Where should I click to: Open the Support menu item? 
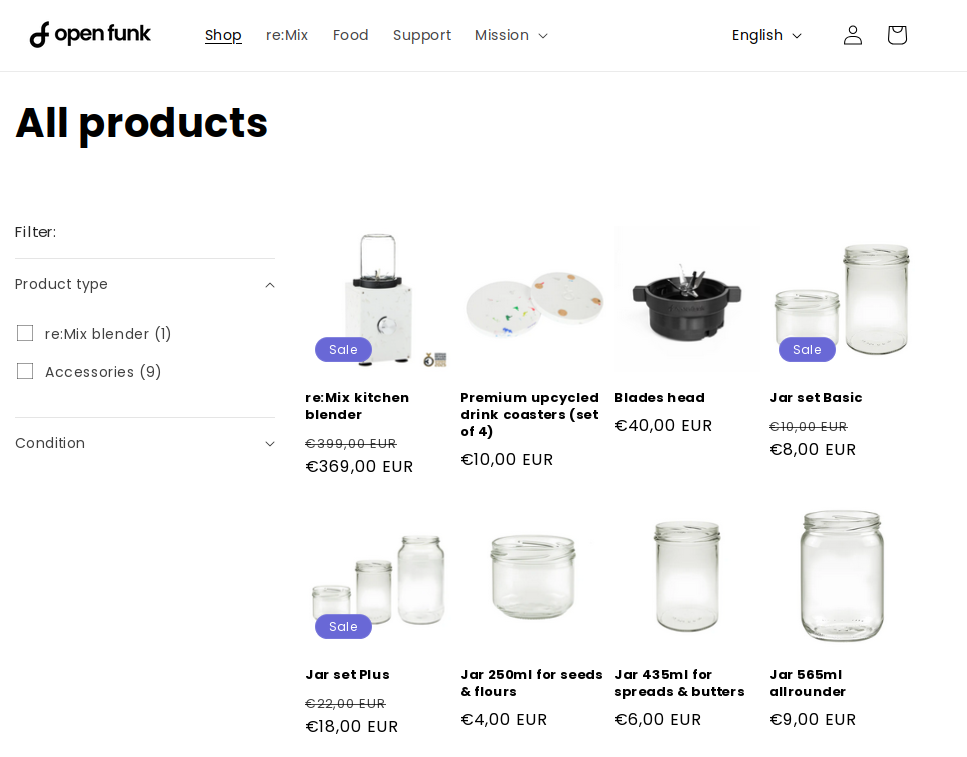tap(421, 35)
